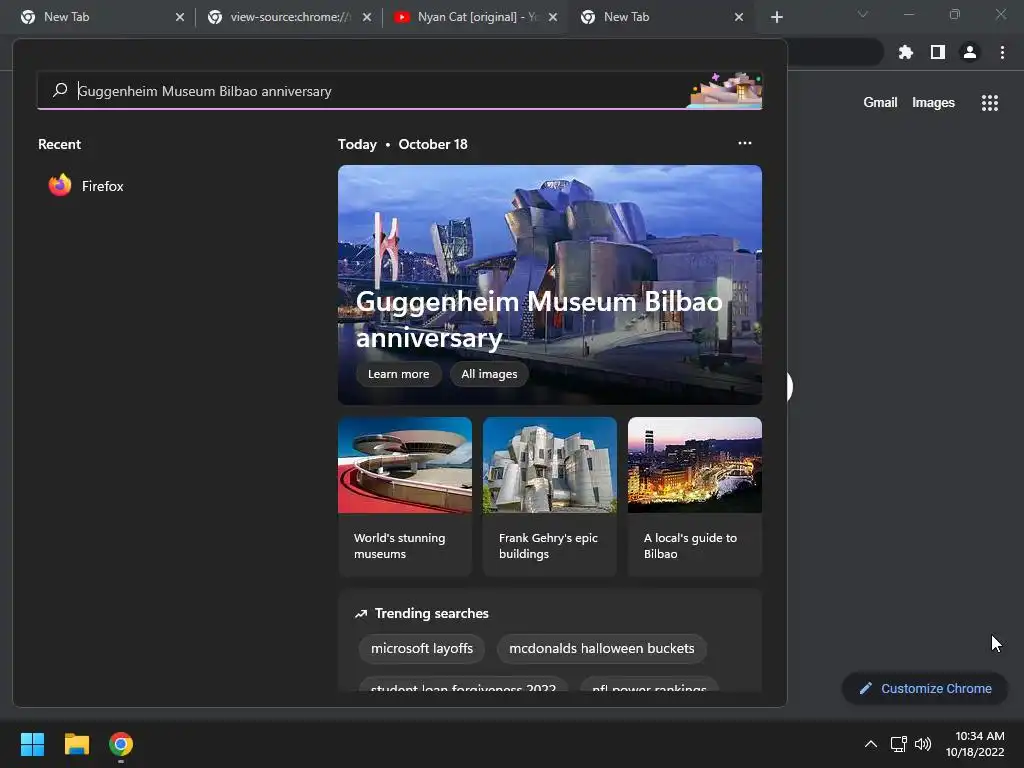Close the first New Tab tab
Image resolution: width=1024 pixels, height=768 pixels.
click(180, 17)
